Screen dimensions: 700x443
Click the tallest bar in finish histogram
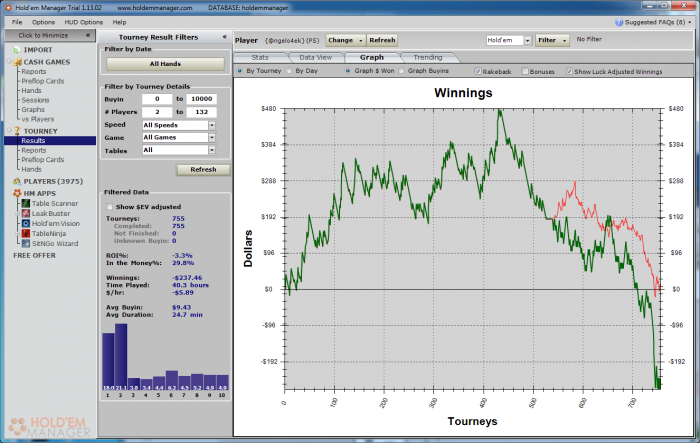coord(121,357)
